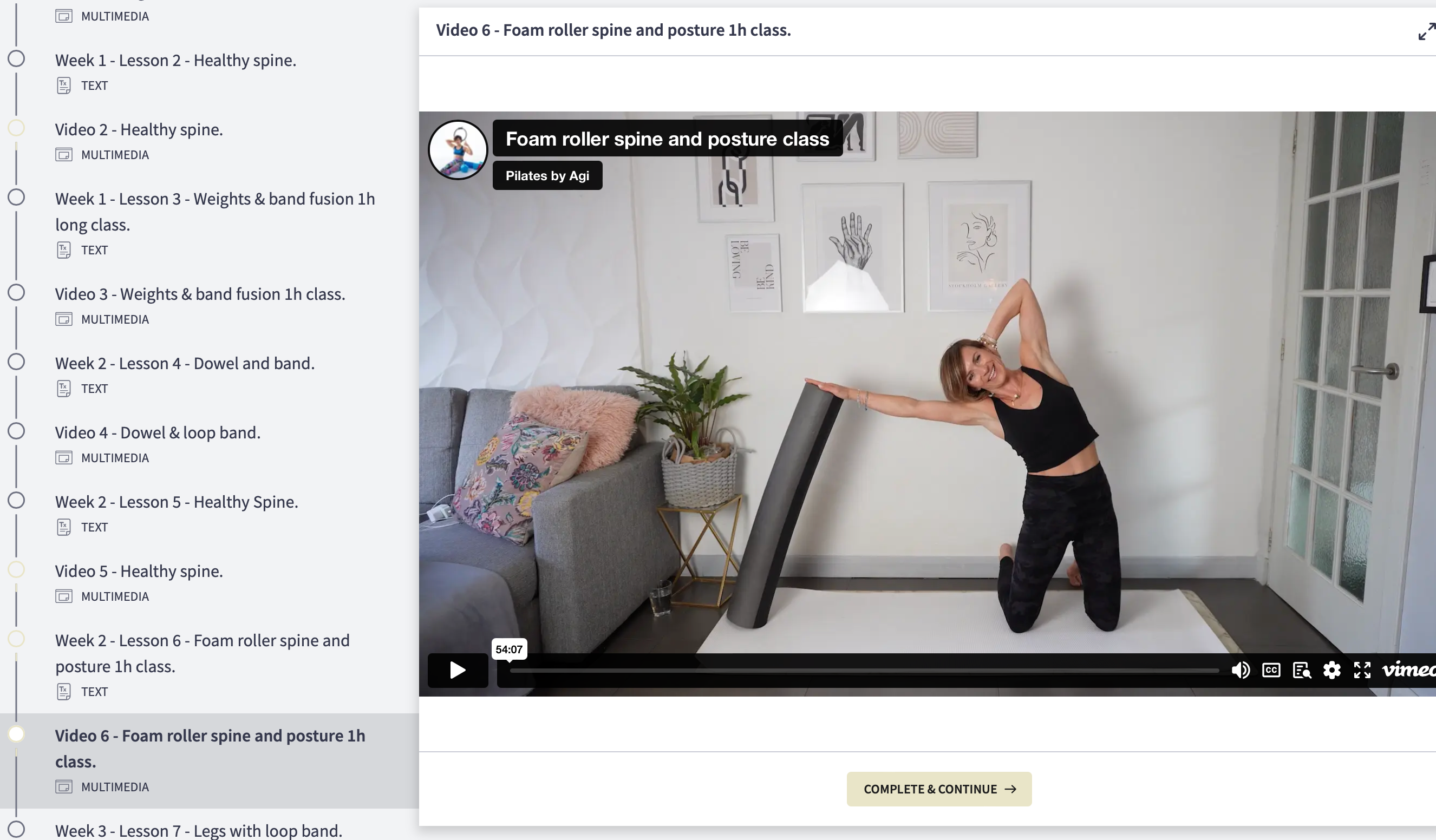Screen dimensions: 1436x840
Task: Click Complete & Continue button
Action: point(938,789)
